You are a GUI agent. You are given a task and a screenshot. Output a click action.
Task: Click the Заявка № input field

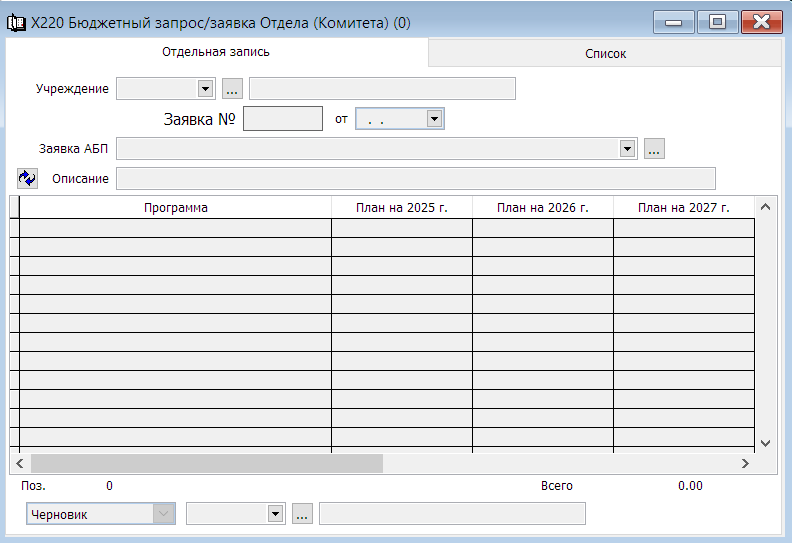[283, 119]
